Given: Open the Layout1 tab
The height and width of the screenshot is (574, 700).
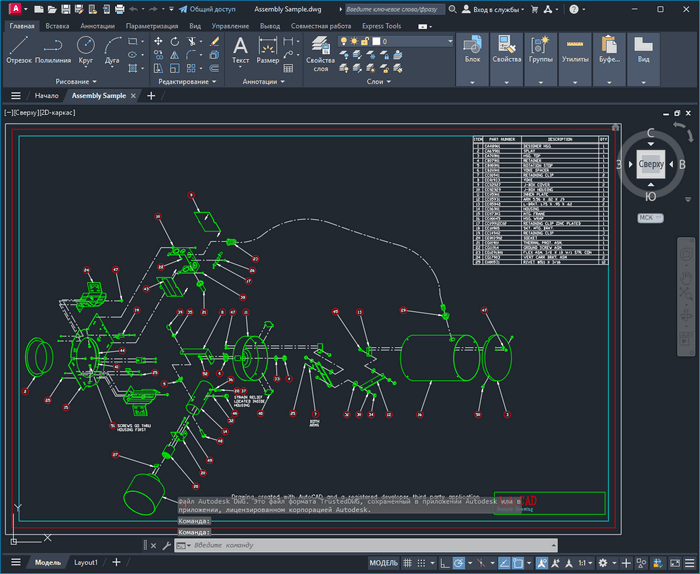Looking at the screenshot, I should [86, 563].
